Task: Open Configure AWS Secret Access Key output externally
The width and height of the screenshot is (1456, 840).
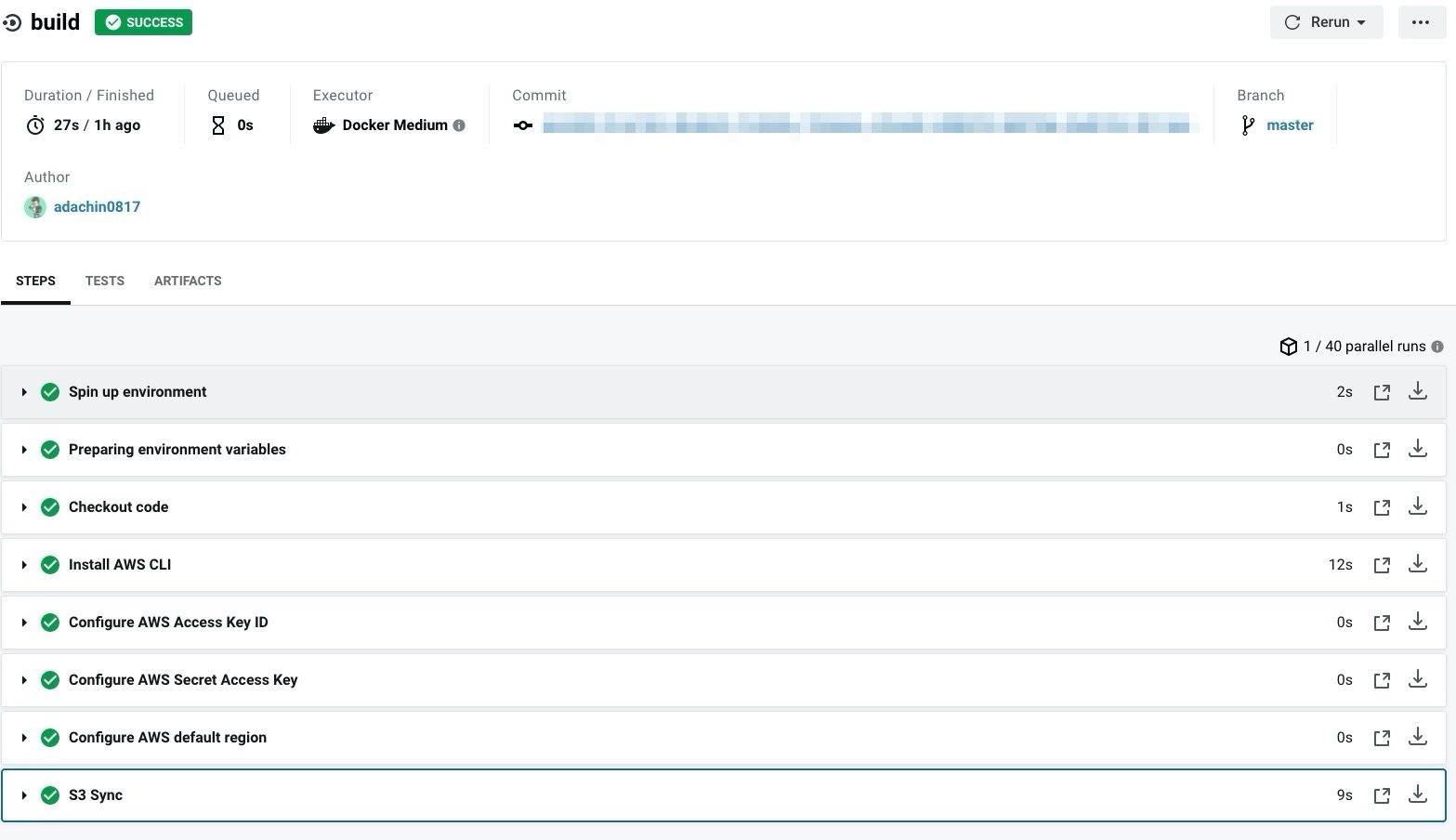Action: (x=1382, y=680)
